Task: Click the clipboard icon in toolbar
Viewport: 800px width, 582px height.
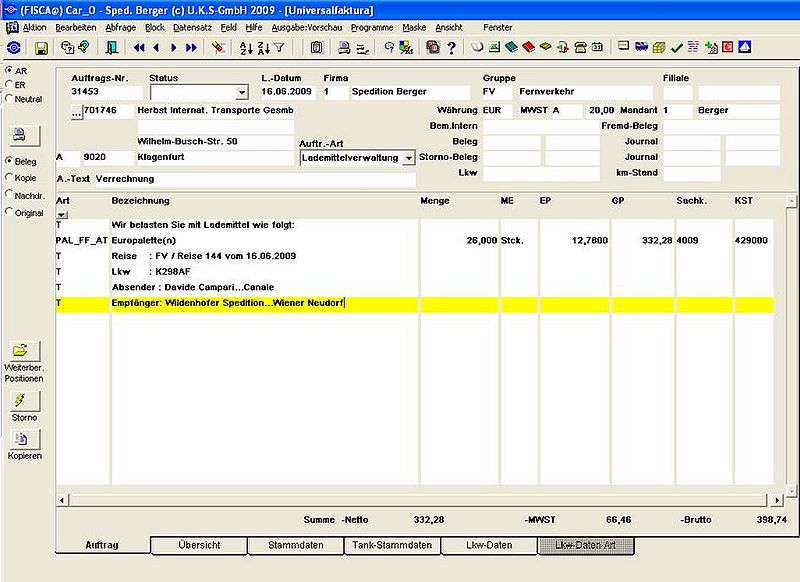Action: (316, 48)
